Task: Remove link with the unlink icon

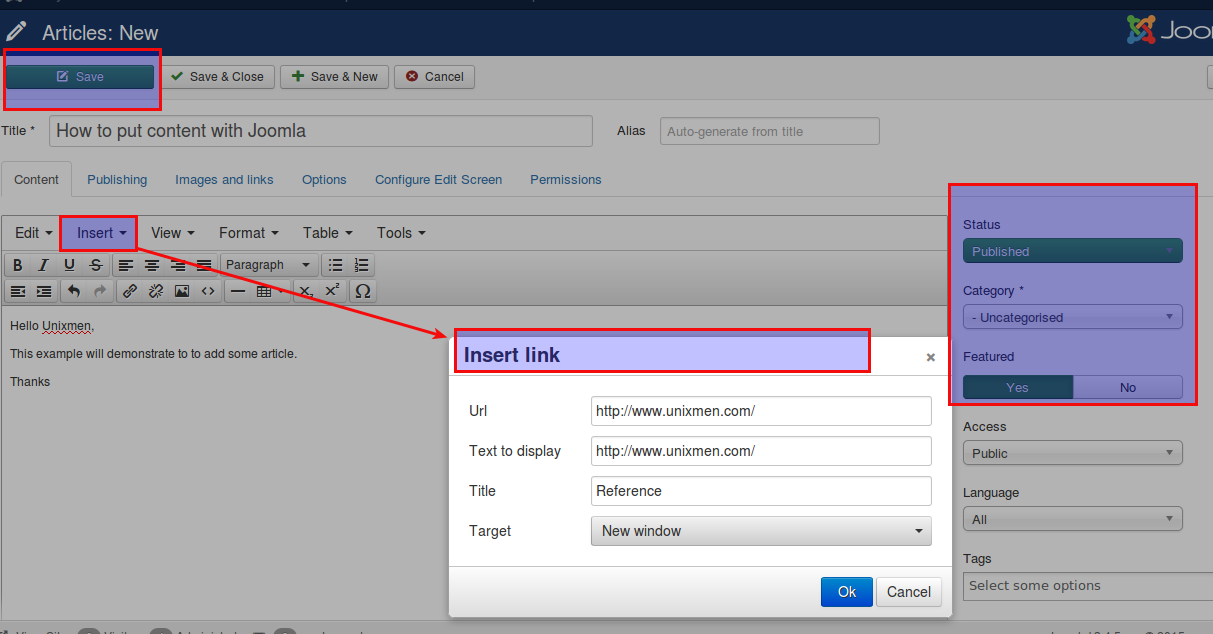Action: (155, 291)
